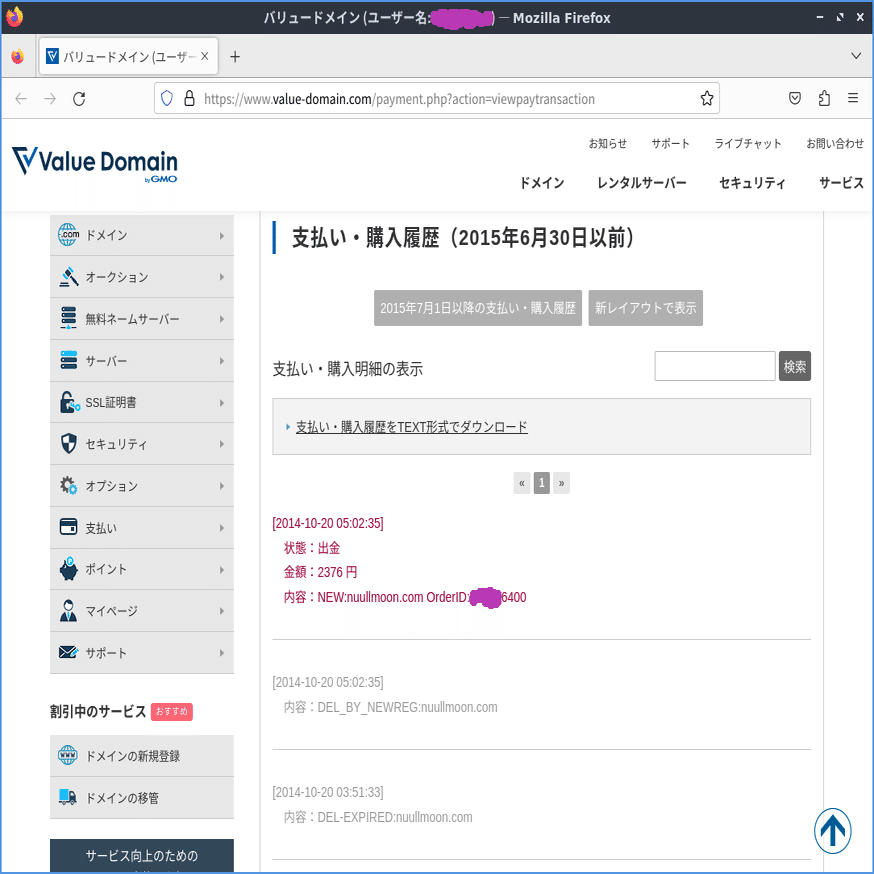Click the サービス向上のための banner
The height and width of the screenshot is (874, 874).
142,856
